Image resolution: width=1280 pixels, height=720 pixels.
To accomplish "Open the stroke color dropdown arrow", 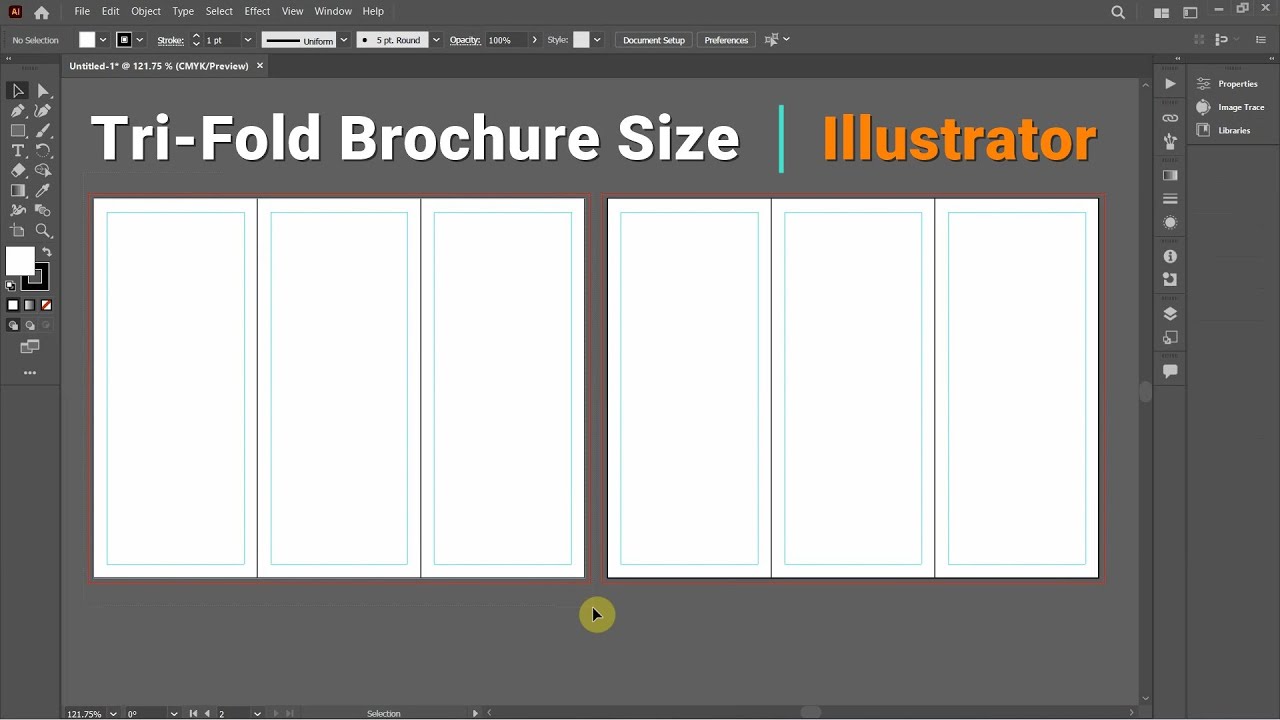I will coord(139,40).
